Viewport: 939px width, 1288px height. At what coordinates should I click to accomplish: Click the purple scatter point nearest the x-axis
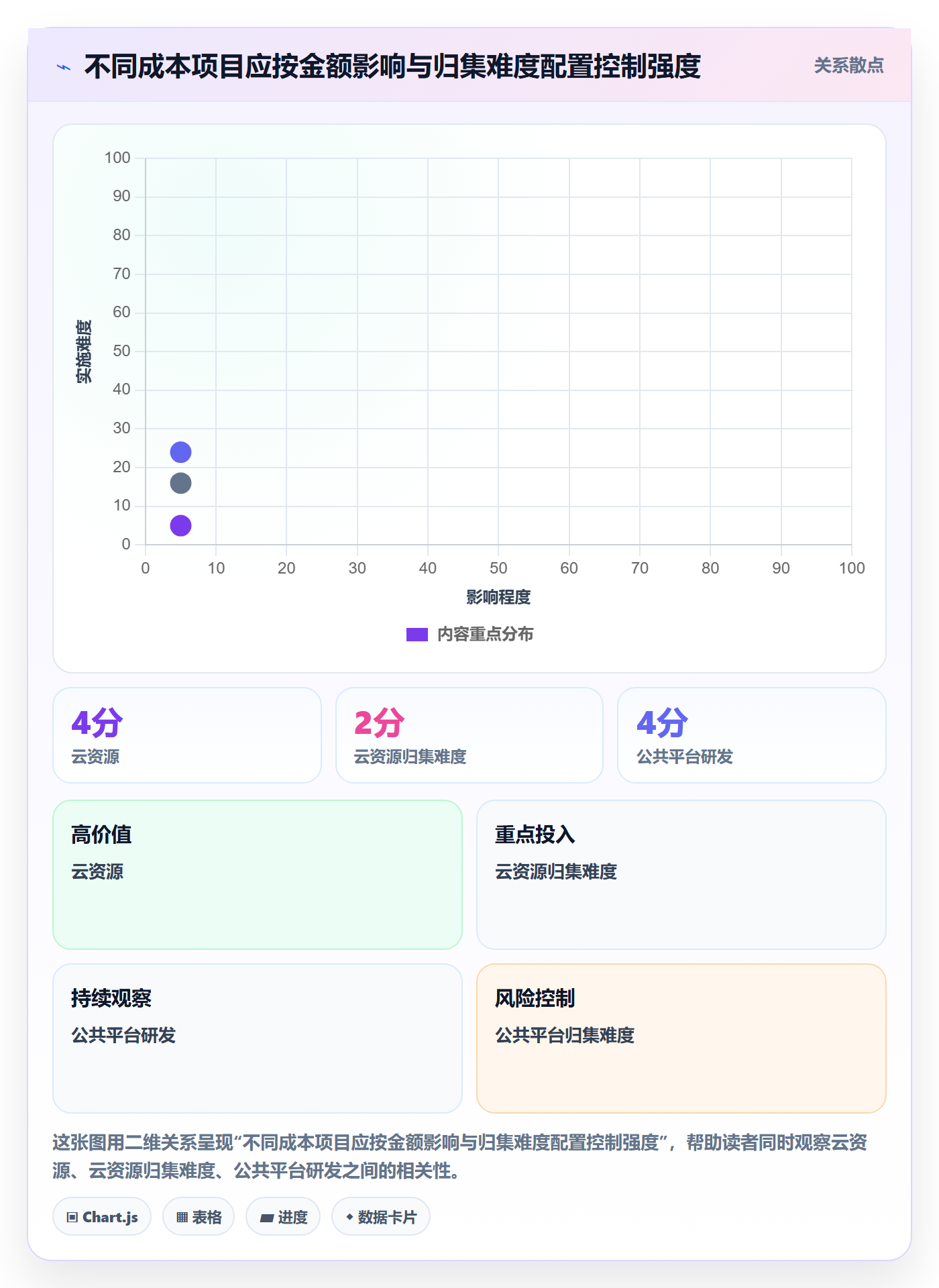180,526
